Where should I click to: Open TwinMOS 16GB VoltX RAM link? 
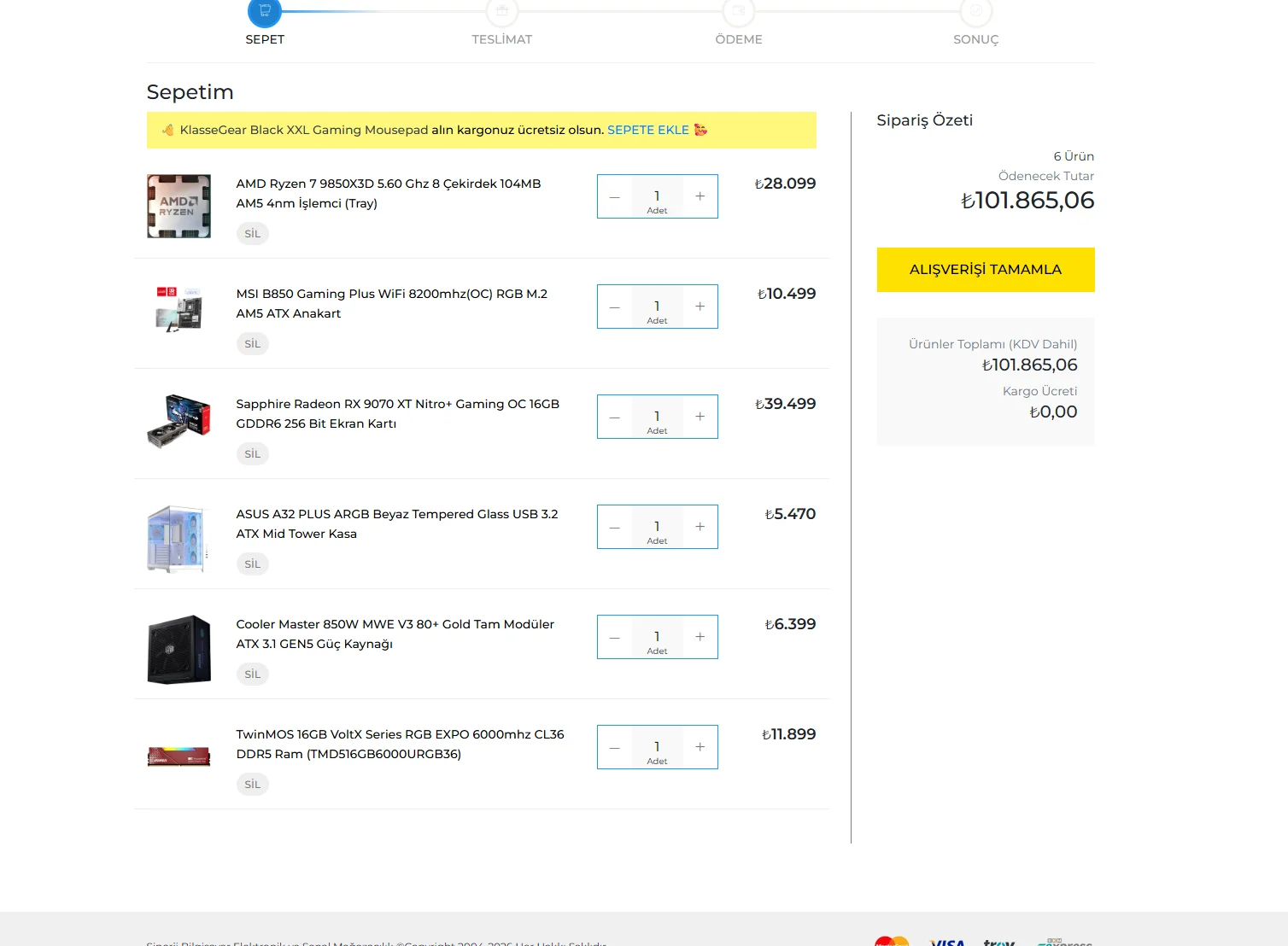pyautogui.click(x=401, y=745)
